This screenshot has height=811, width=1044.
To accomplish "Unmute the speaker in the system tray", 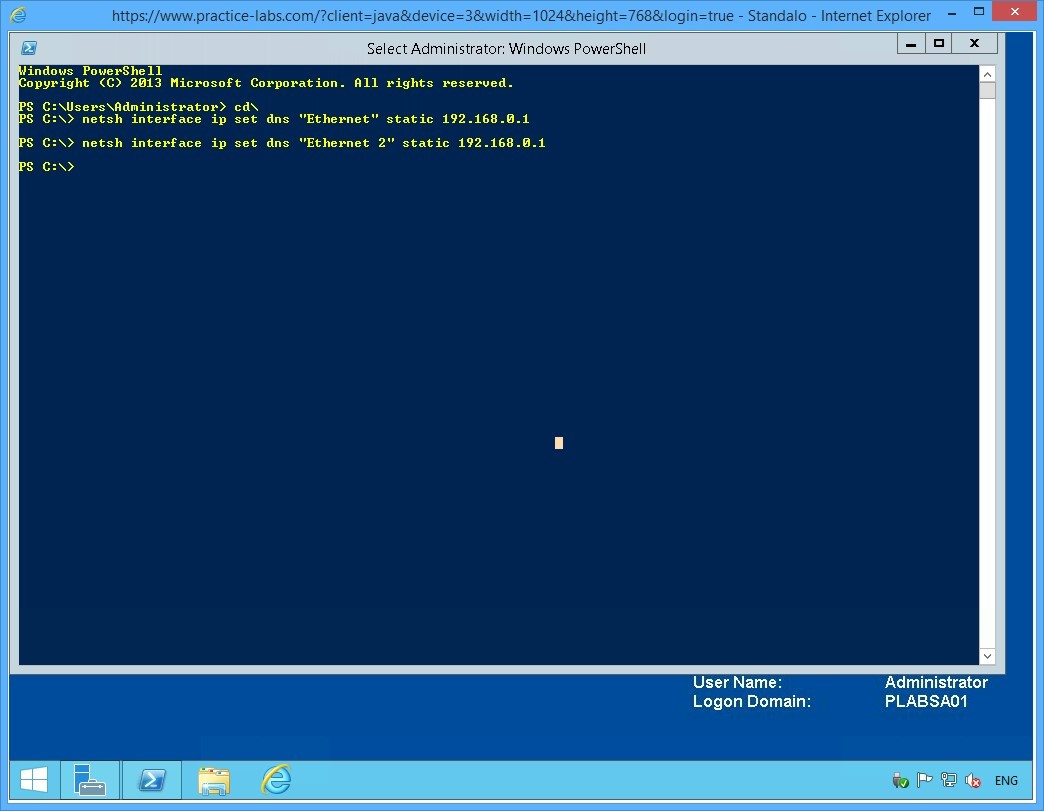I will coord(973,779).
